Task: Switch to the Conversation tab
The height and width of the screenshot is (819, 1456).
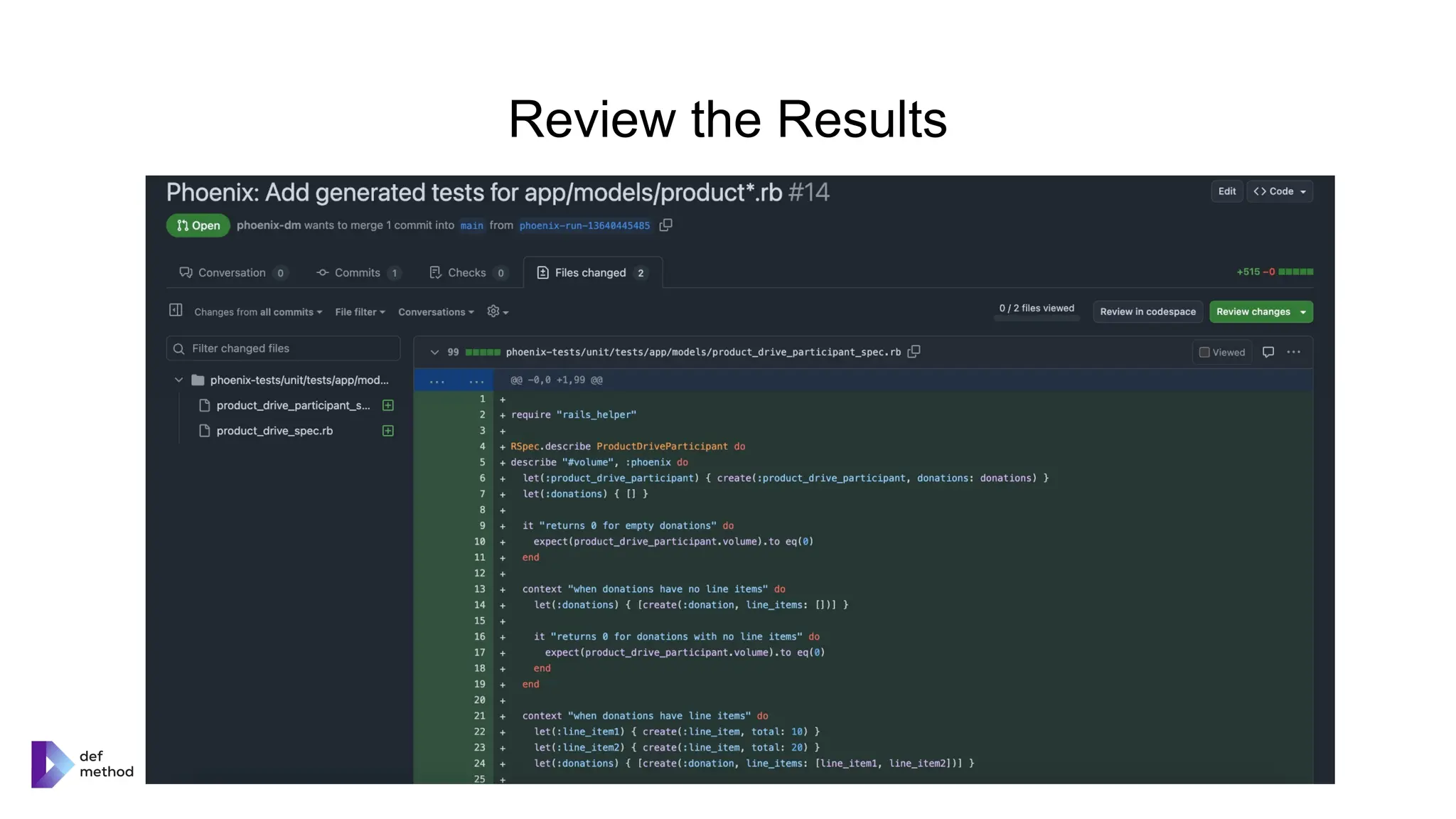Action: (233, 273)
